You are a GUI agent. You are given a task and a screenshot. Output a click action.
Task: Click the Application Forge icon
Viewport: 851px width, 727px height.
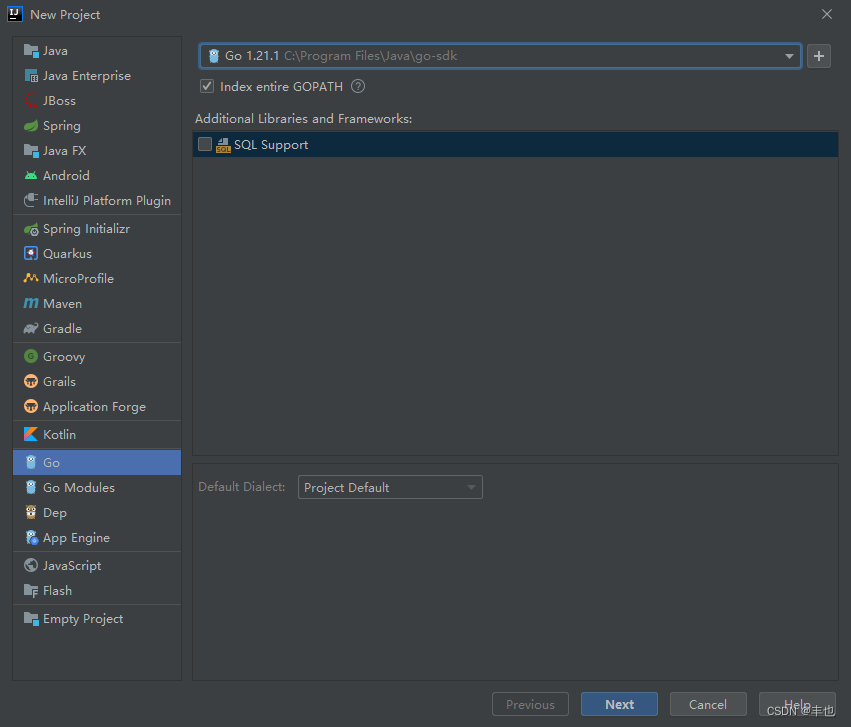point(31,406)
